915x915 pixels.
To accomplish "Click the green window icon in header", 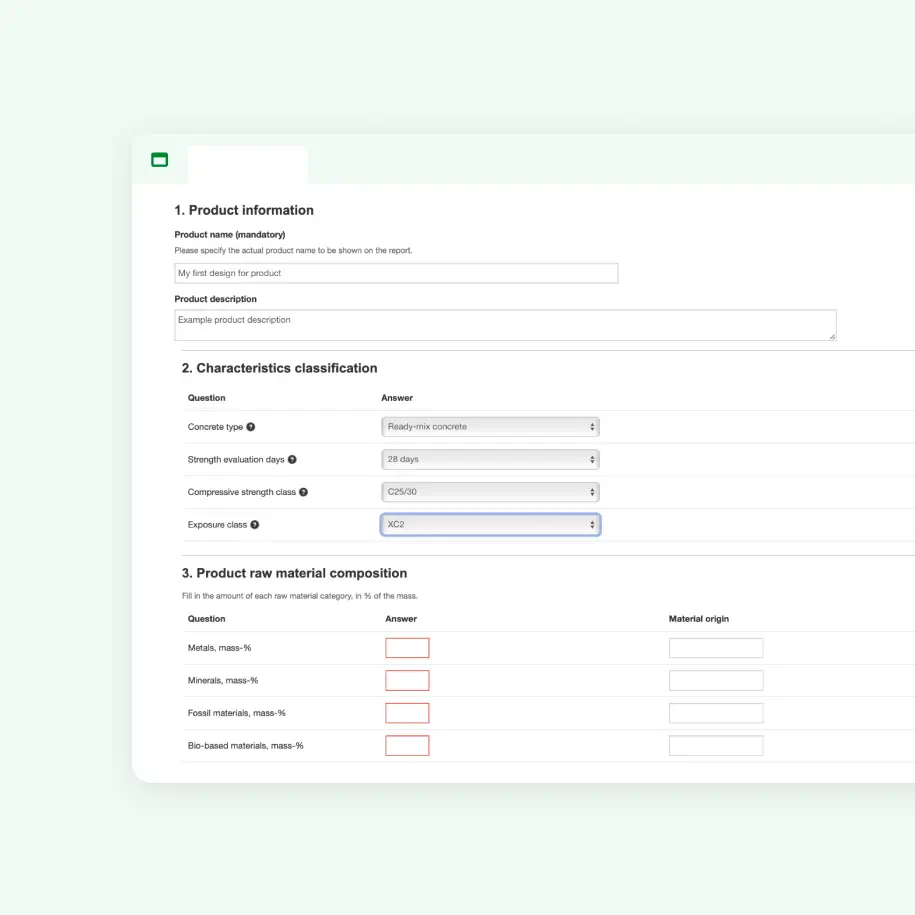I will coord(159,160).
